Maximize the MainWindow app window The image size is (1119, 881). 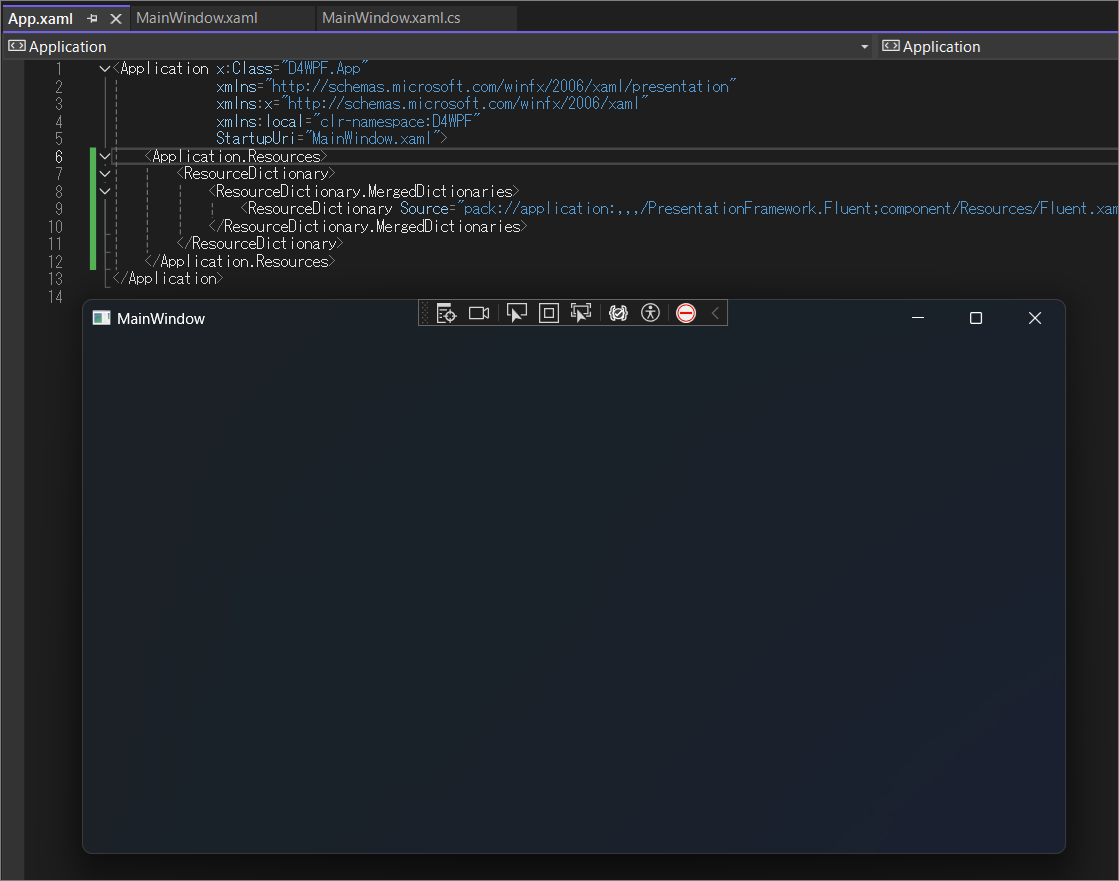[x=976, y=318]
